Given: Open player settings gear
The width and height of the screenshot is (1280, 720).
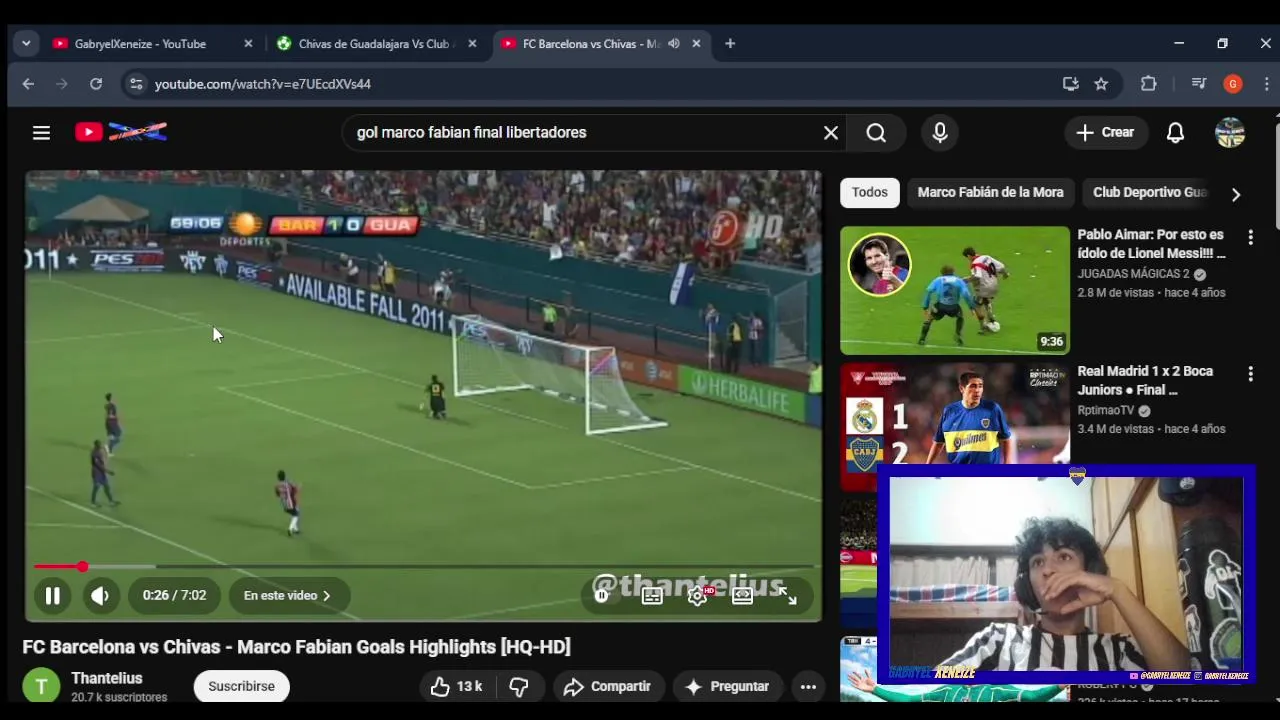Looking at the screenshot, I should pyautogui.click(x=698, y=596).
